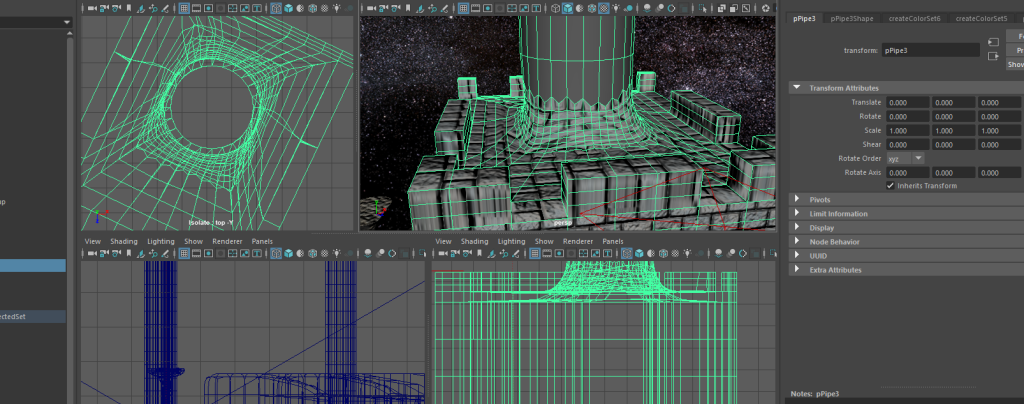The height and width of the screenshot is (404, 1024).
Task: Click camera icon in bottom-right viewport toolbar
Action: point(442,253)
